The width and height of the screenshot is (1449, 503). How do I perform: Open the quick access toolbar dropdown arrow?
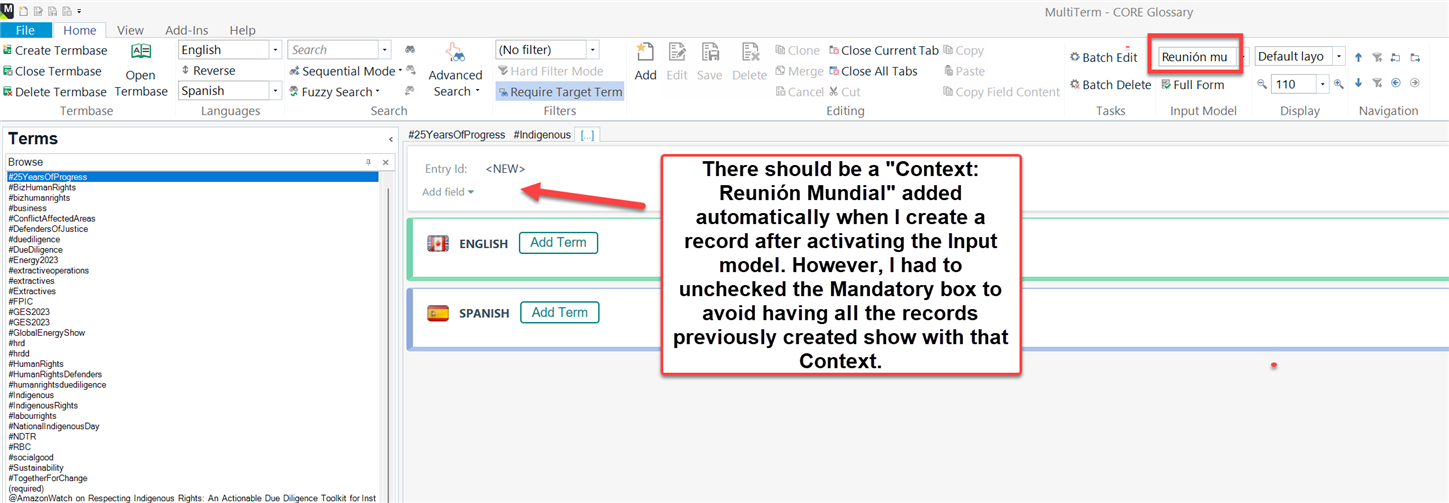(x=79, y=10)
